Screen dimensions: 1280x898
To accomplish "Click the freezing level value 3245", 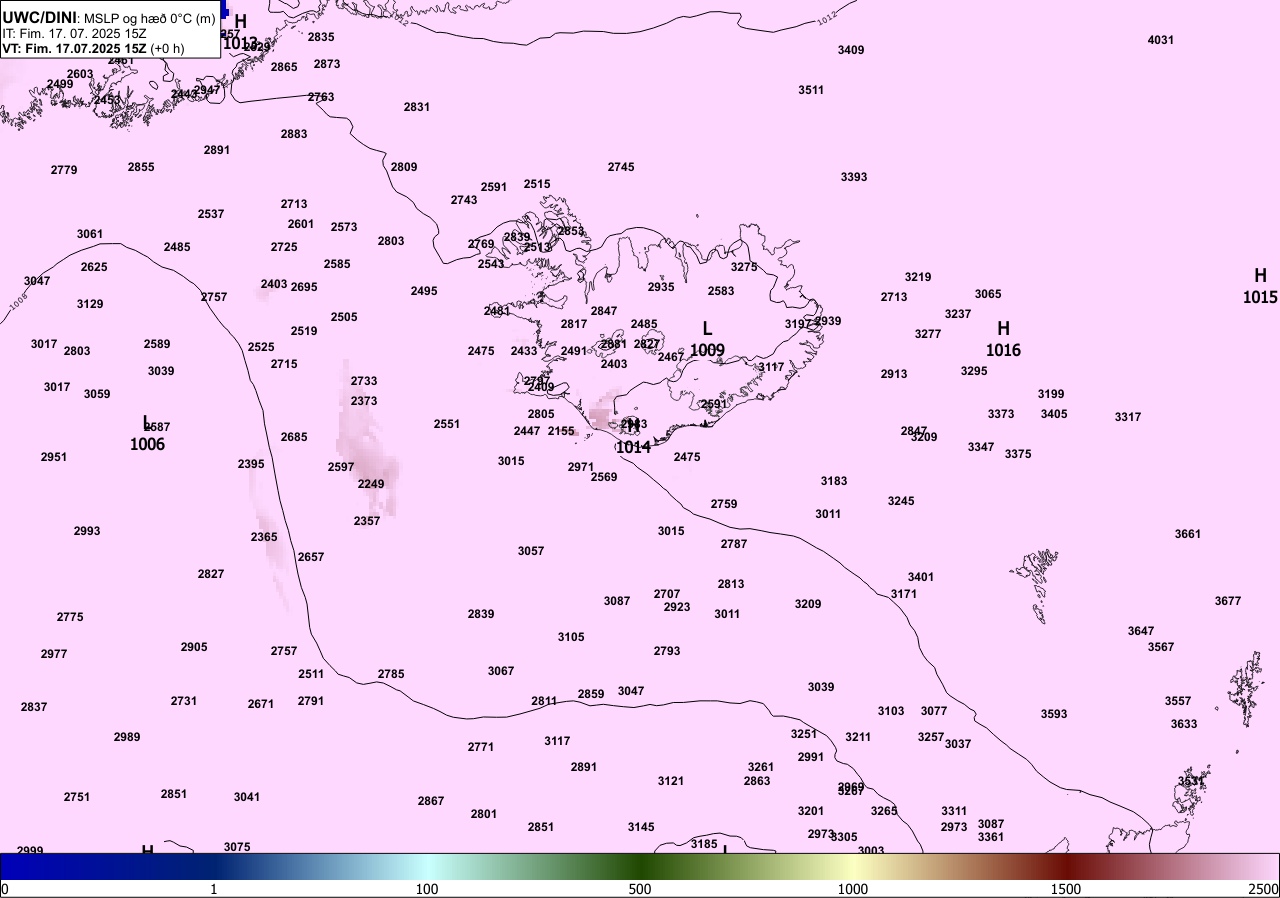I will pyautogui.click(x=901, y=501).
